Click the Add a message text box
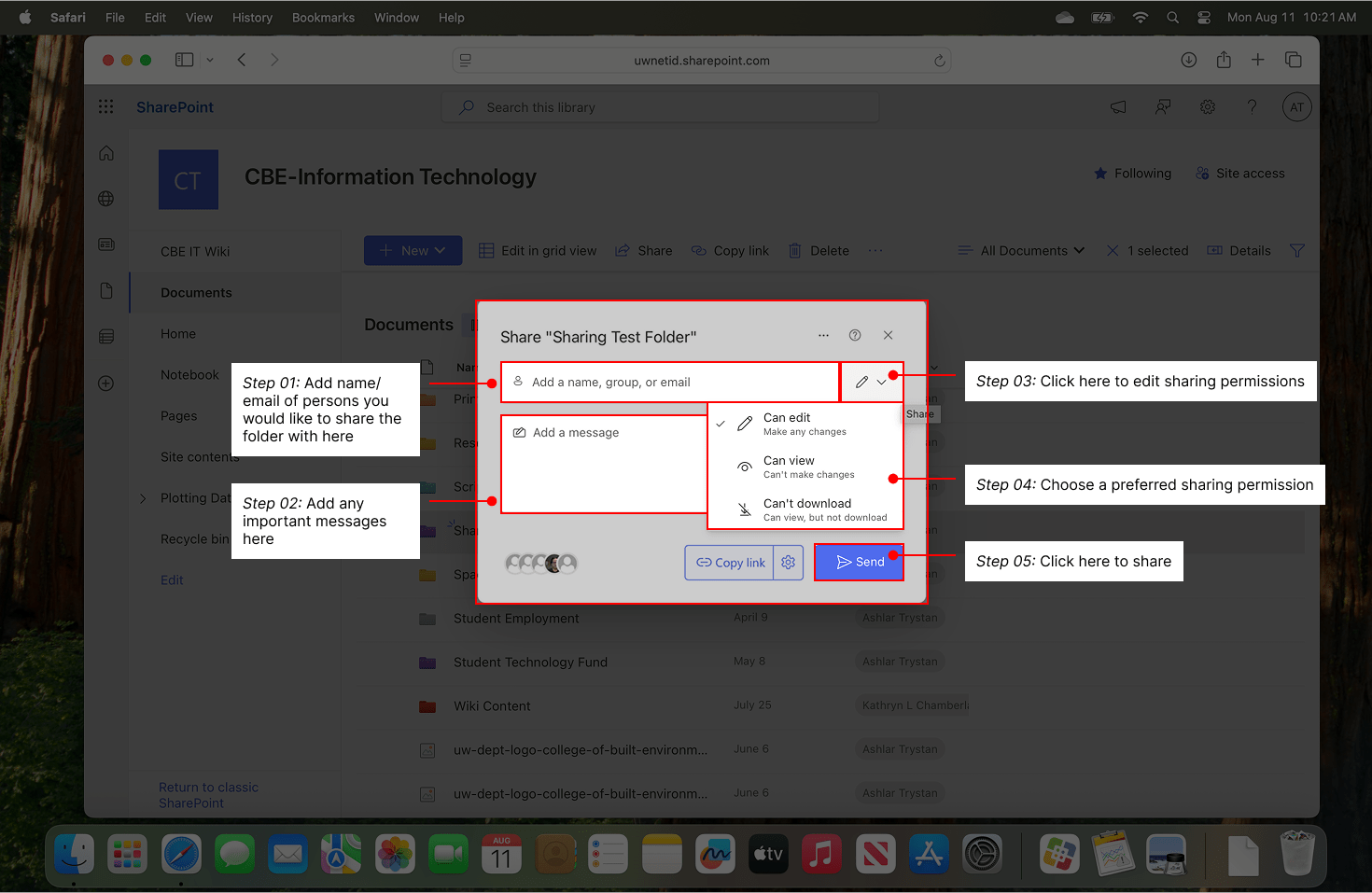The width and height of the screenshot is (1372, 893). [604, 464]
